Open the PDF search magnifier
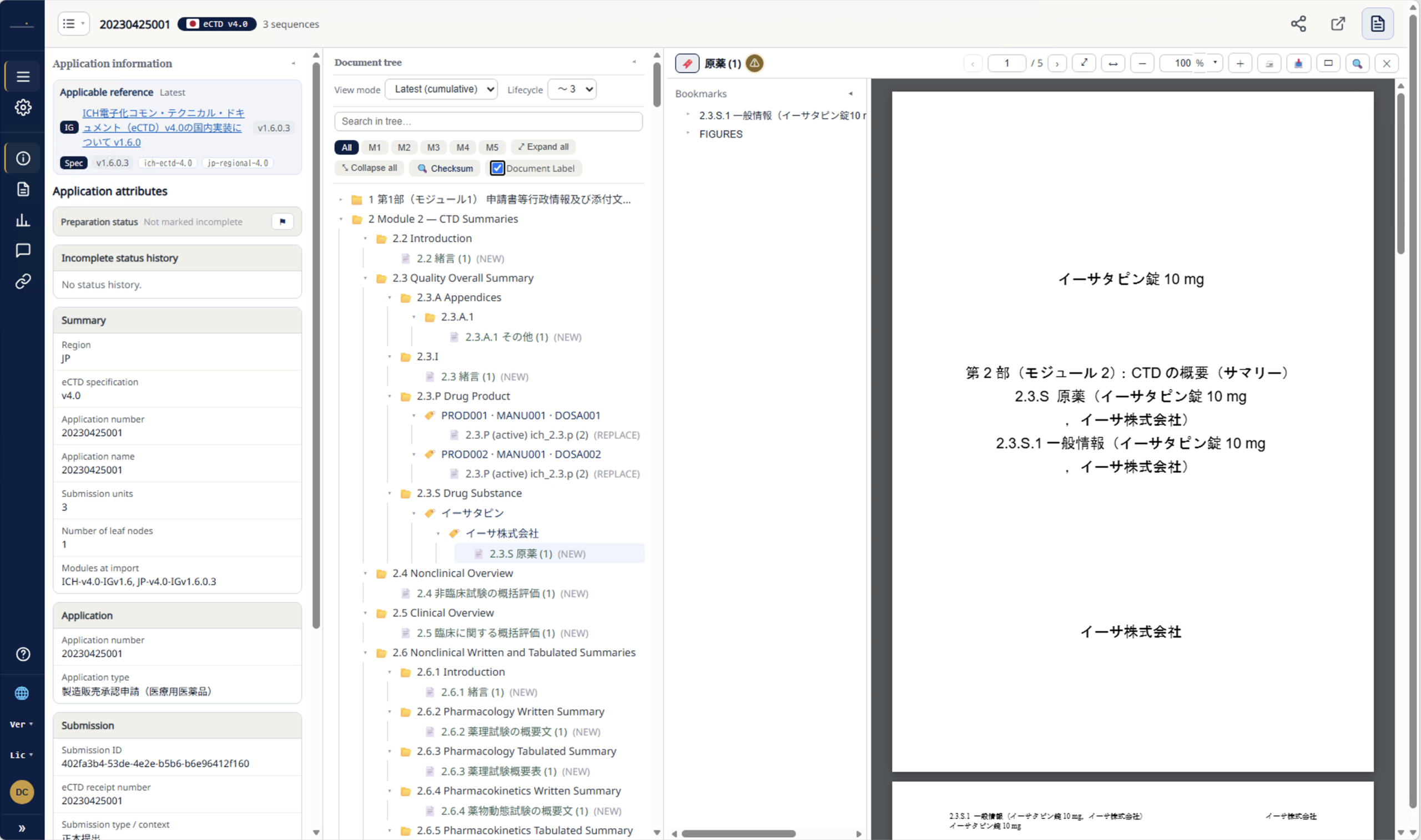This screenshot has width=1421, height=840. [1357, 63]
